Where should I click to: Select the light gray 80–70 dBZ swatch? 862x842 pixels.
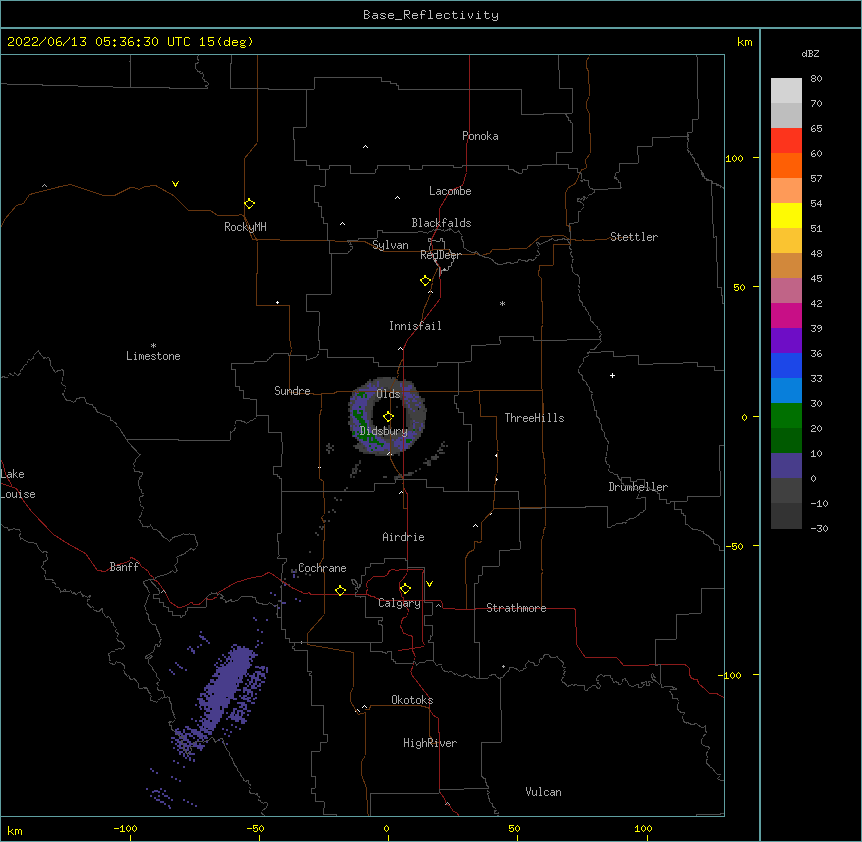click(786, 90)
